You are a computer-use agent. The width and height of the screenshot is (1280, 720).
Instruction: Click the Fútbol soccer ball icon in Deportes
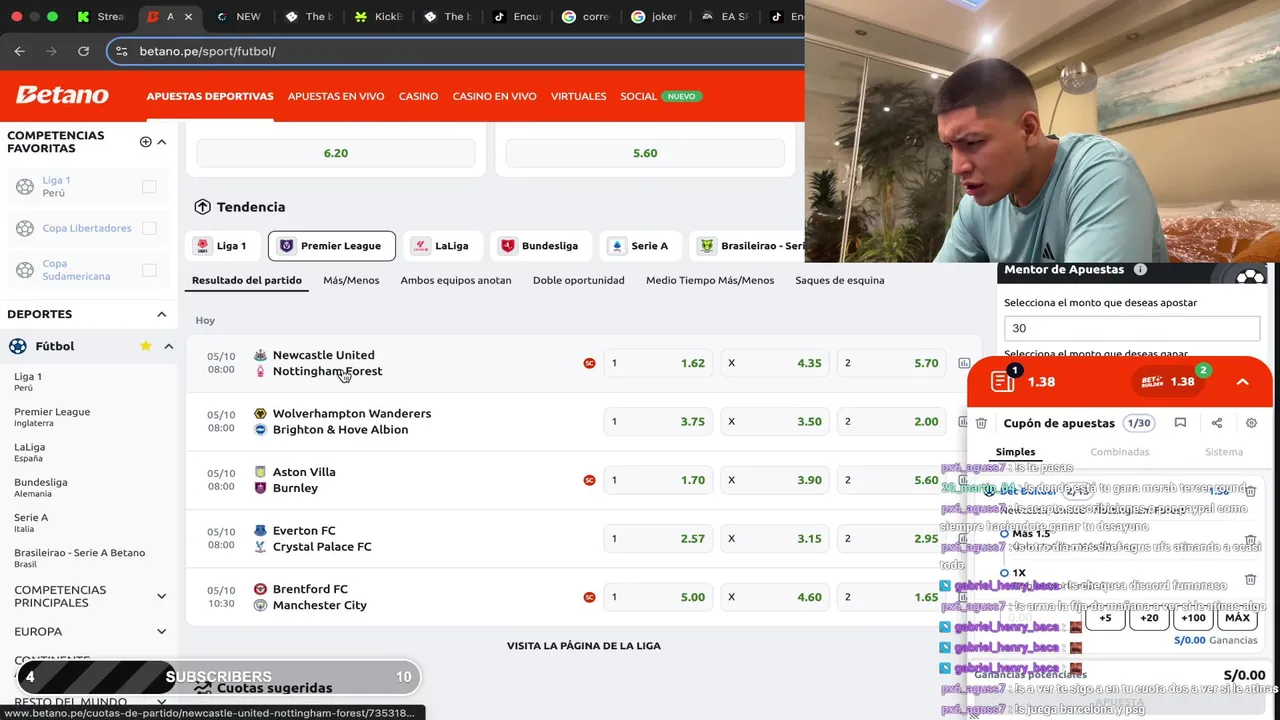18,346
